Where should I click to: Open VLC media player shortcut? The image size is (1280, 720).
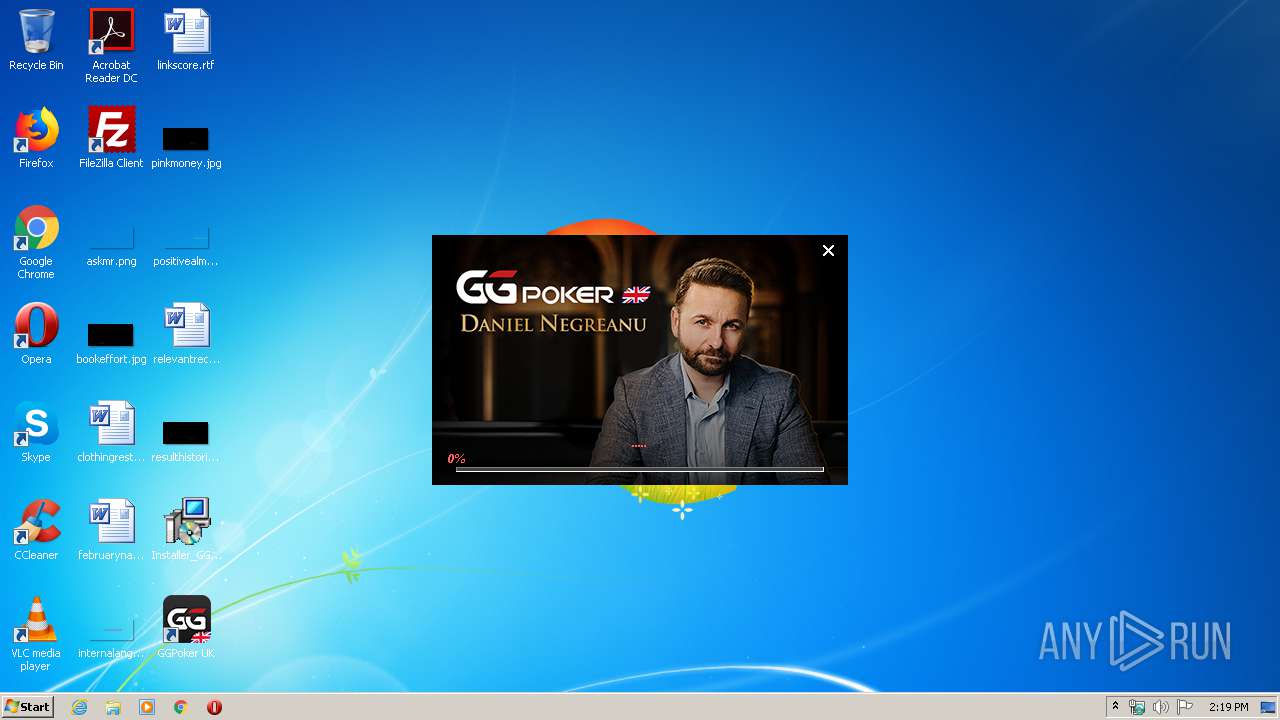click(36, 634)
